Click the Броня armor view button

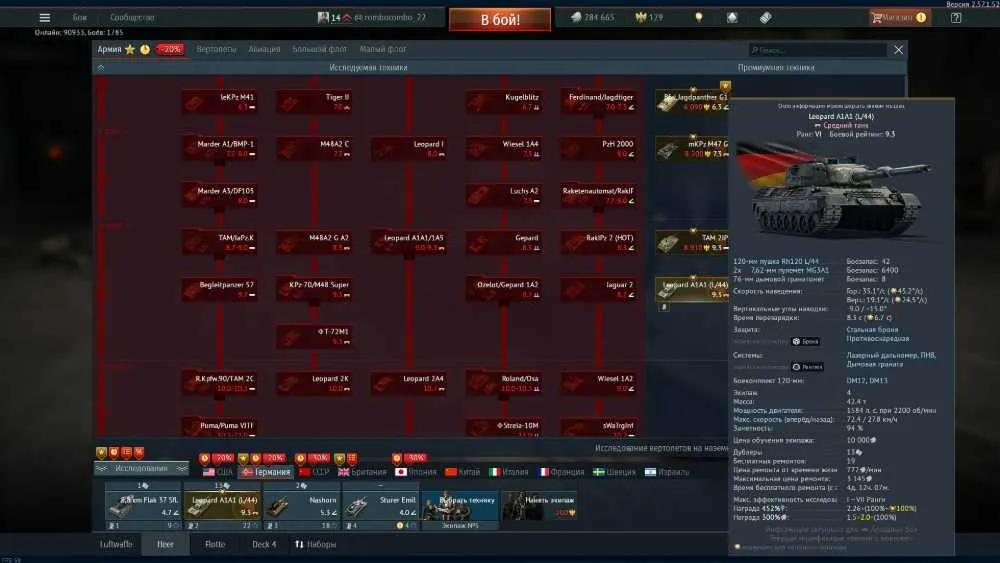click(x=805, y=342)
